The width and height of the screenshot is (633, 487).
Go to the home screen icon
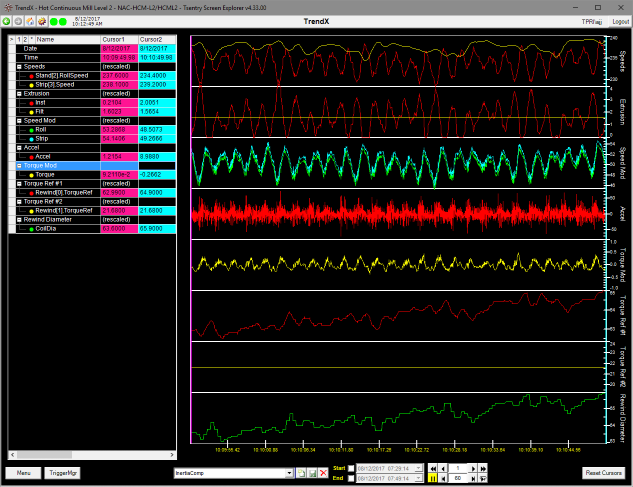(x=30, y=21)
